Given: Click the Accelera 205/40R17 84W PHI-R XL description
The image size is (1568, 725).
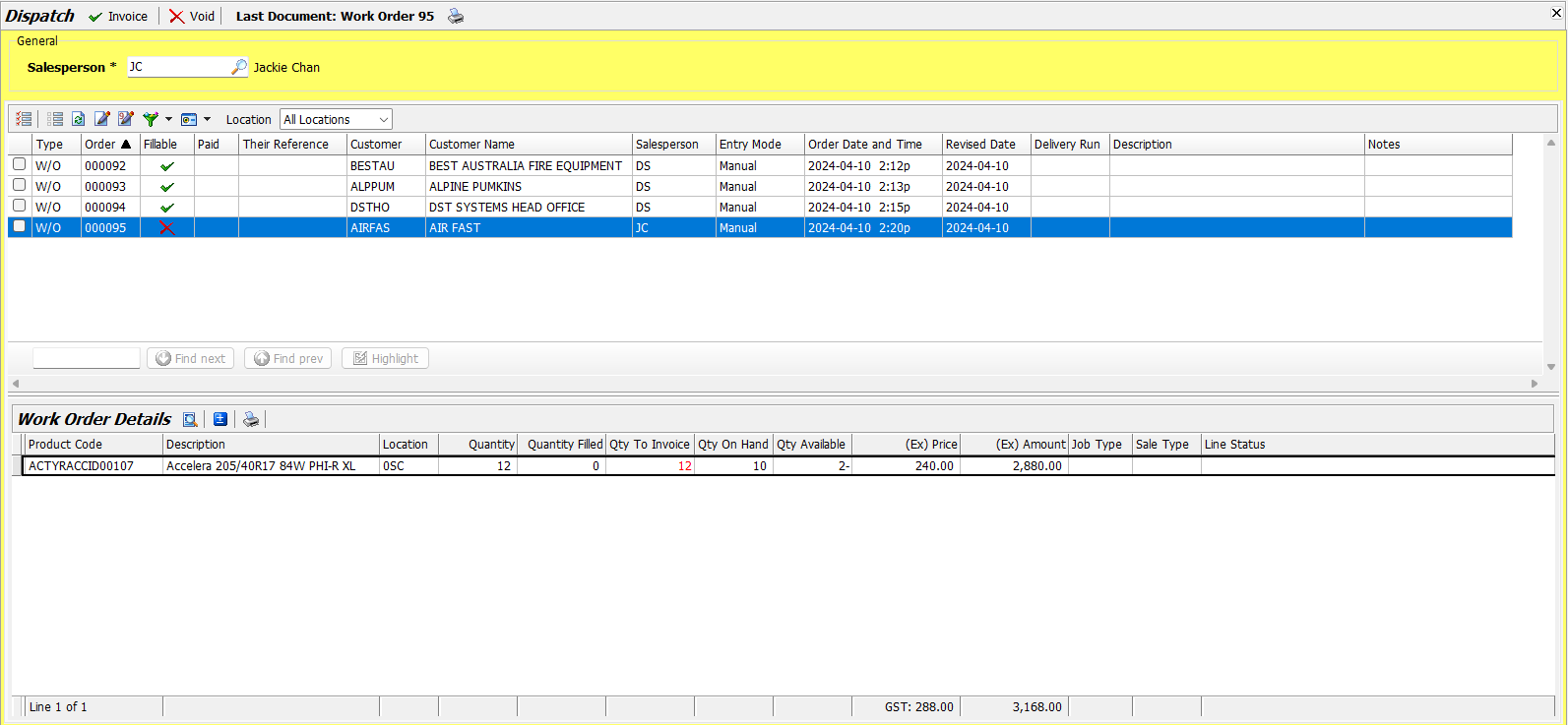Looking at the screenshot, I should tap(261, 466).
